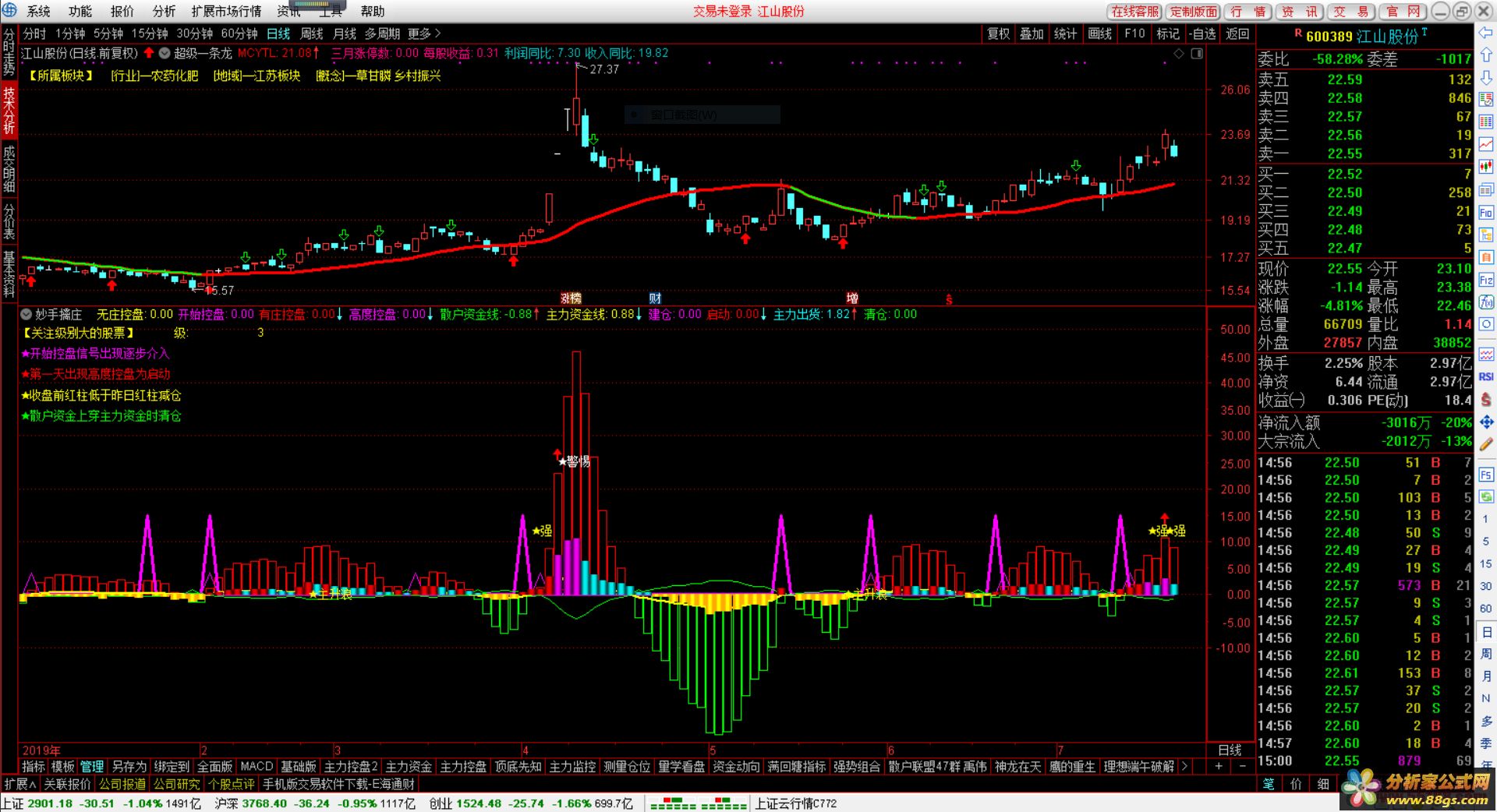
Task: Click the globe logo icon at top left
Action: [9, 10]
